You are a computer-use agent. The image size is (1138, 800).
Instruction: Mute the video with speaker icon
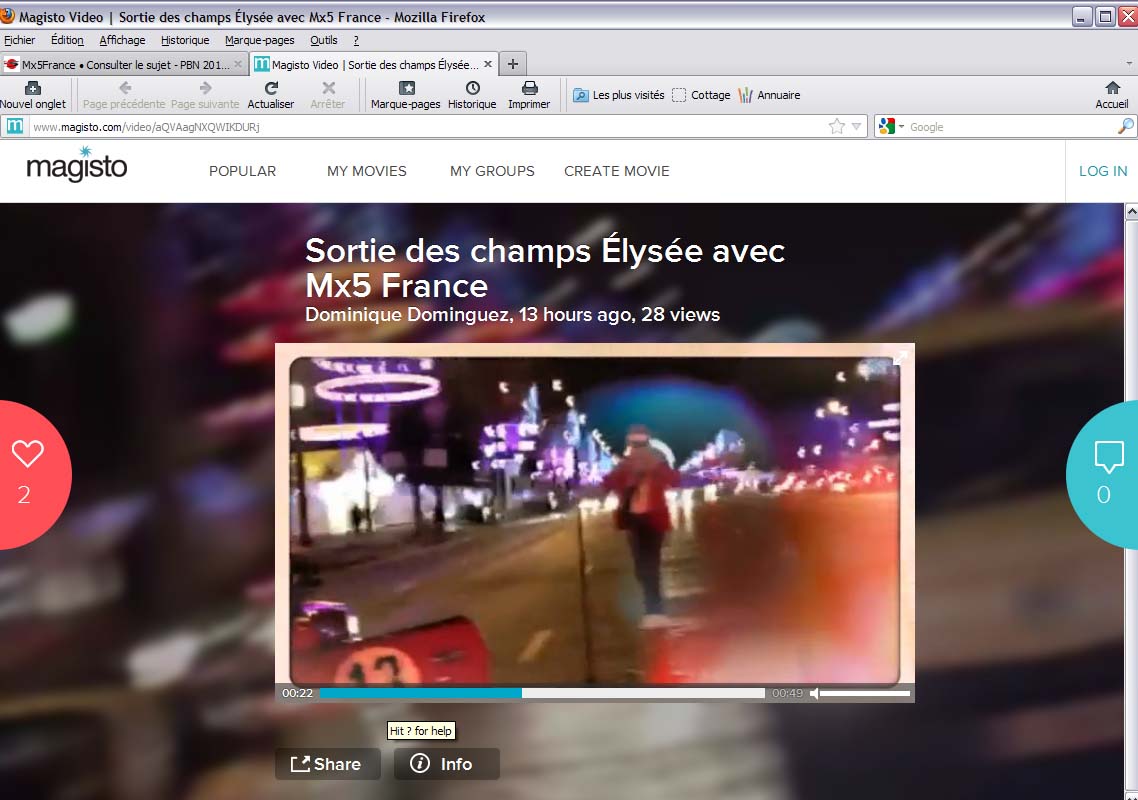click(814, 693)
